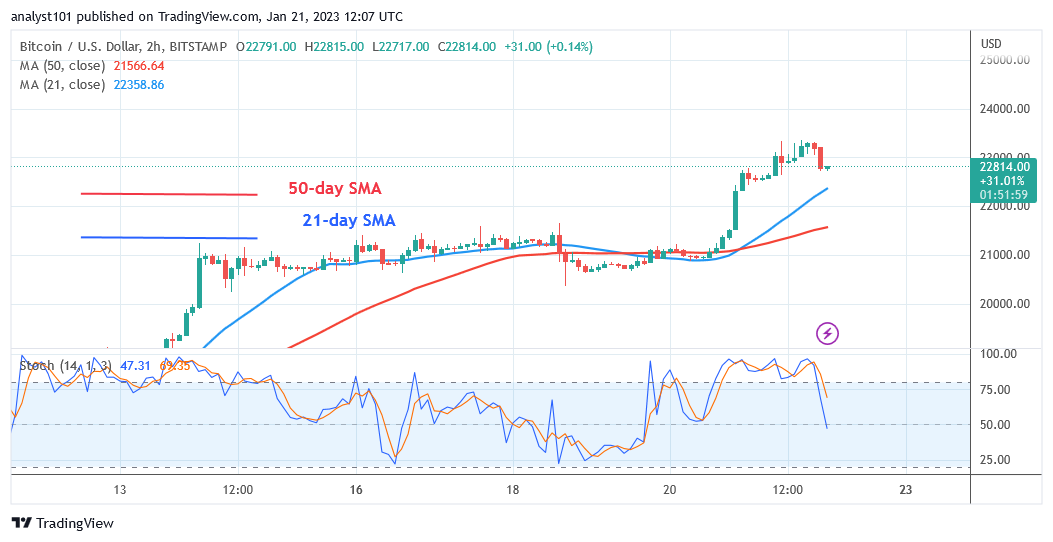This screenshot has width=1053, height=542.
Task: Click the 25.00 stochastic axis label
Action: pyautogui.click(x=997, y=460)
